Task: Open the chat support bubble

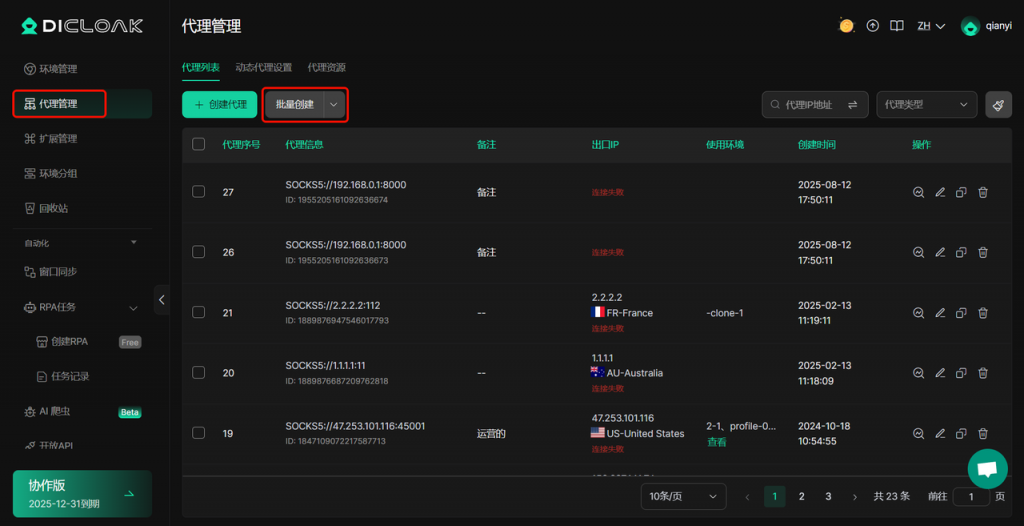Action: [x=987, y=468]
